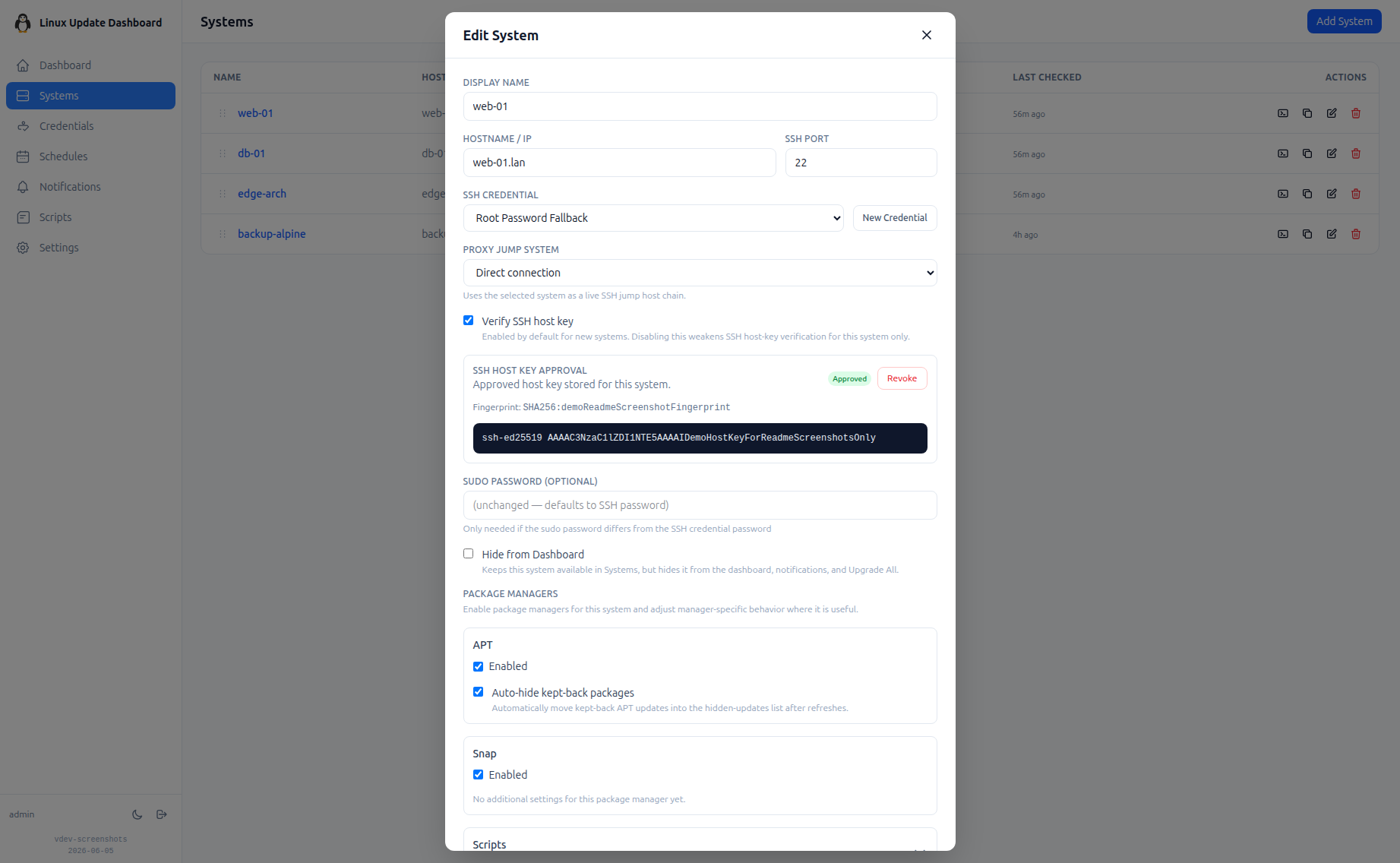Uncheck Verify SSH host key

point(469,321)
